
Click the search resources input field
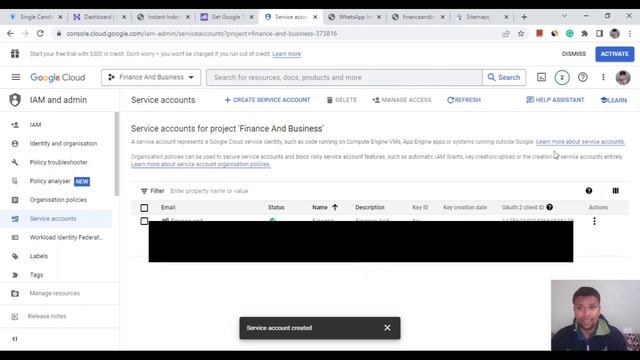click(344, 77)
